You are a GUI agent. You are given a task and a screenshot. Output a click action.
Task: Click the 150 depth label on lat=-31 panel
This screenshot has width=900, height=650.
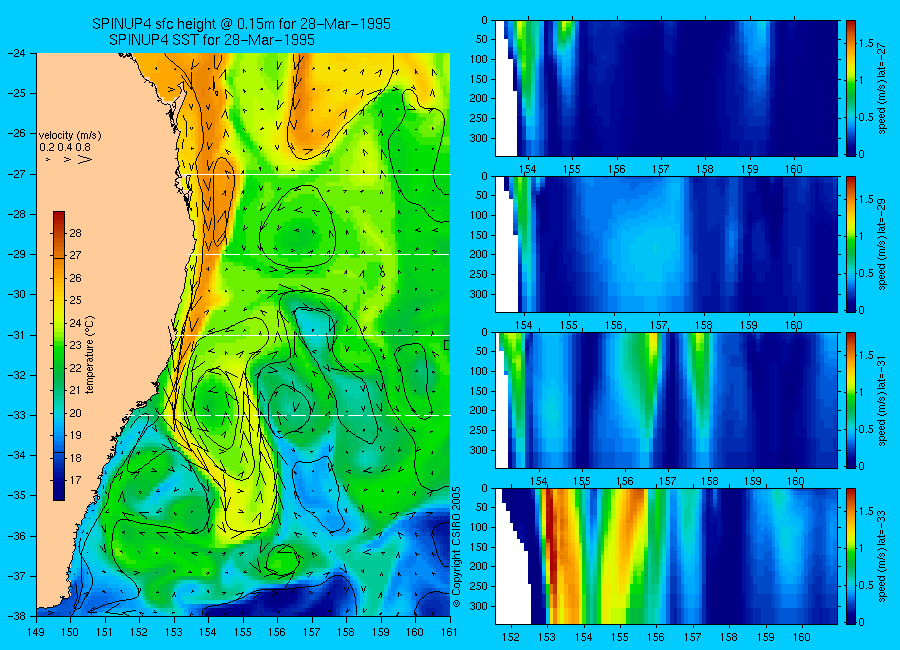point(478,391)
